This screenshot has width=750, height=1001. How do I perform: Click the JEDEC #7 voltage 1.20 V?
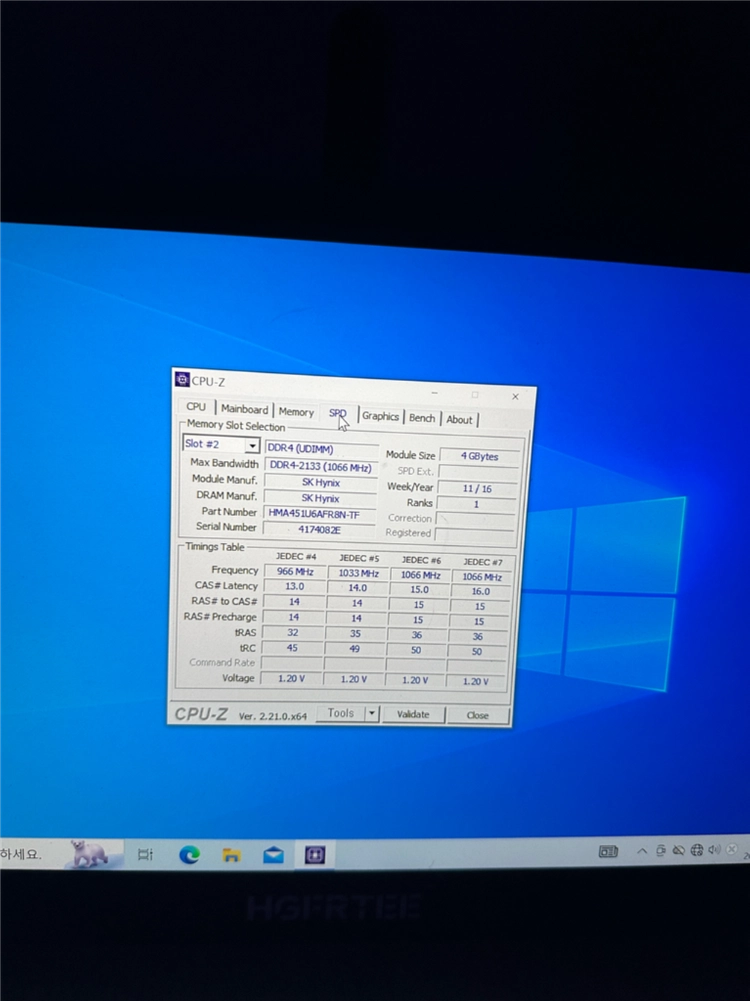tap(476, 682)
